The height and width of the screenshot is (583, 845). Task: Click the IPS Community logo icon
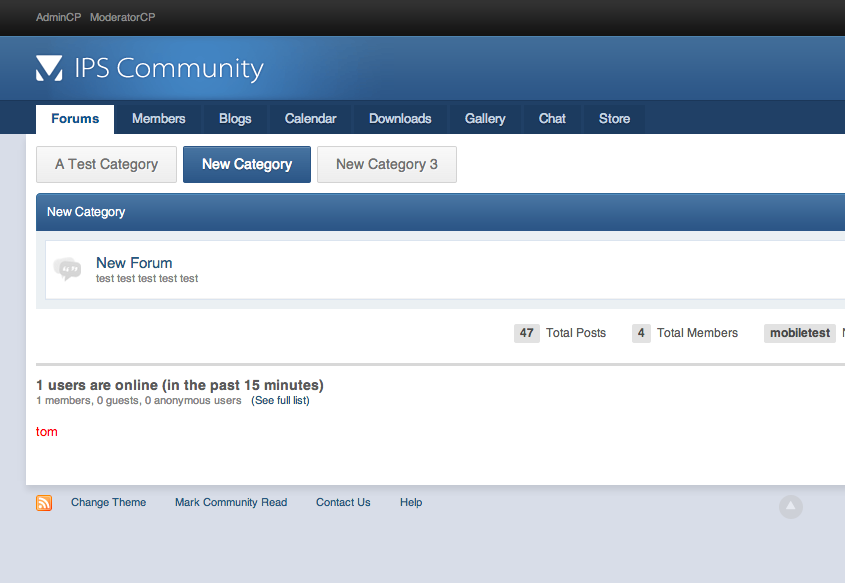pos(49,68)
